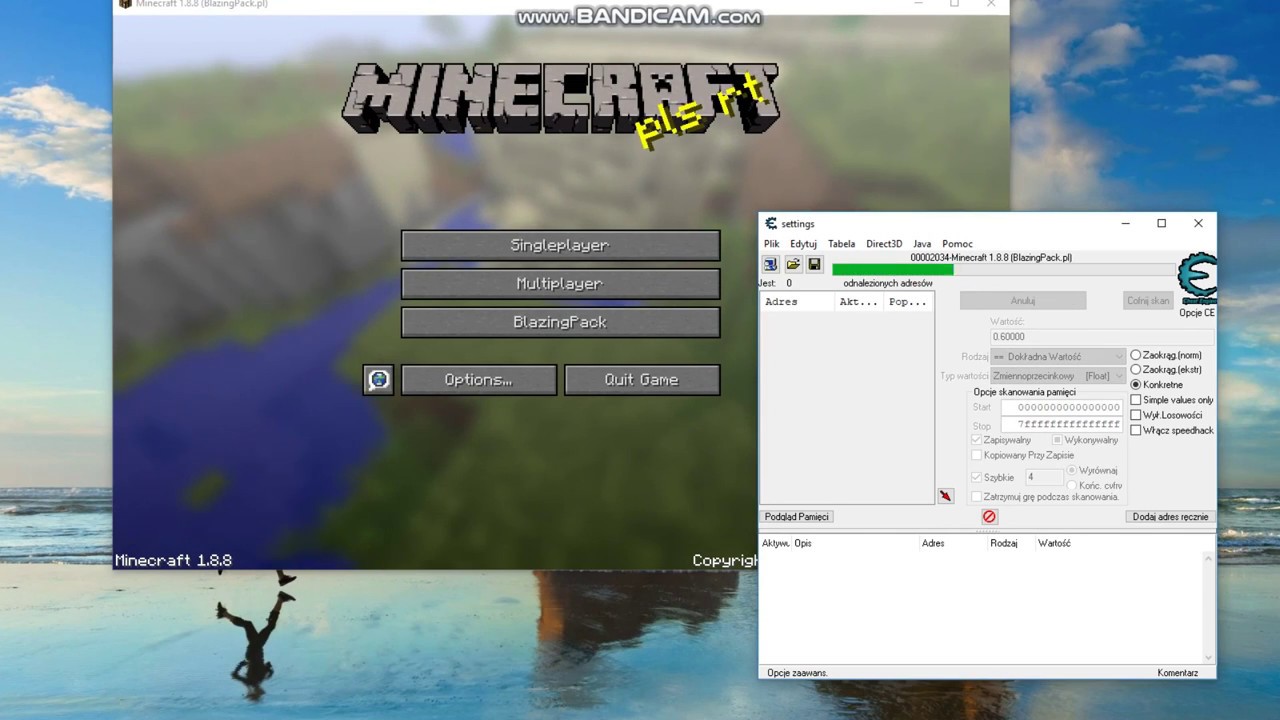
Task: Open the Edytuj menu
Action: coord(803,244)
